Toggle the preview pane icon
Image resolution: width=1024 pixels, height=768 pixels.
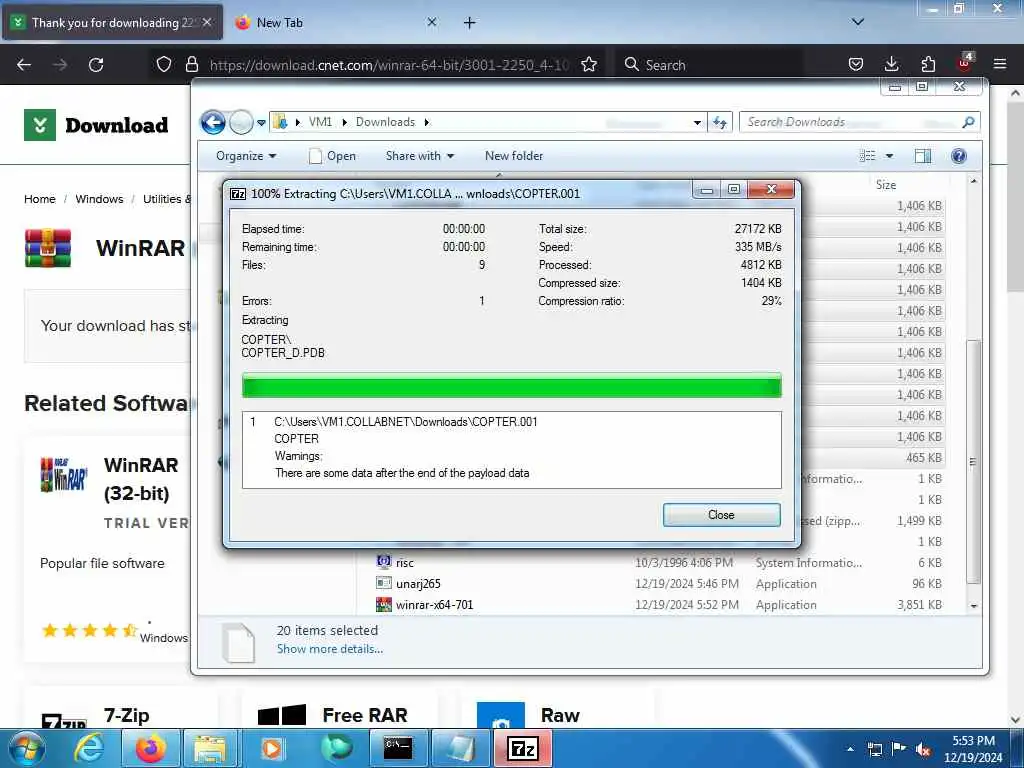923,156
